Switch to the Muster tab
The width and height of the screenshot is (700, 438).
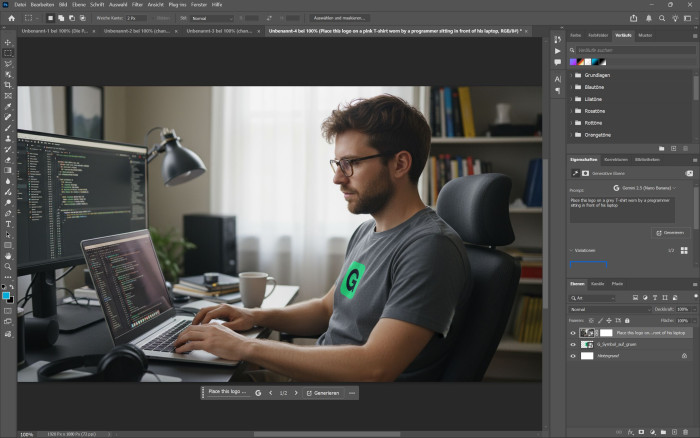pyautogui.click(x=645, y=35)
